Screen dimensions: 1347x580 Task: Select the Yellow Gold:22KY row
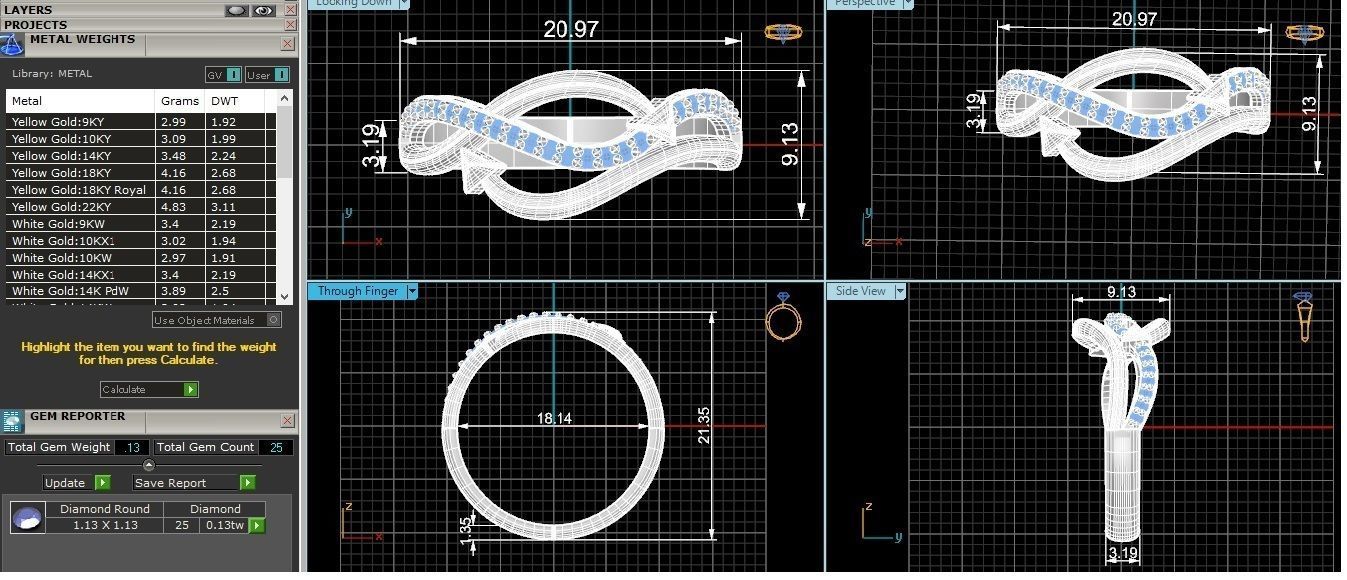click(141, 207)
